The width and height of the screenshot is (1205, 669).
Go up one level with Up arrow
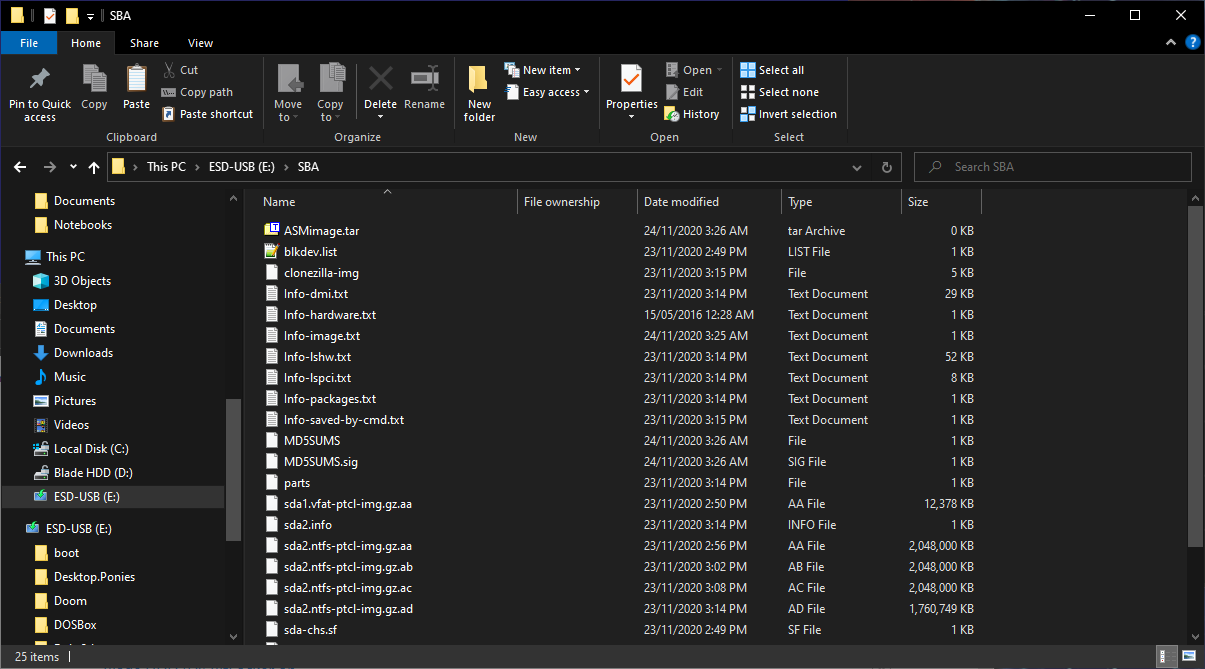[94, 167]
